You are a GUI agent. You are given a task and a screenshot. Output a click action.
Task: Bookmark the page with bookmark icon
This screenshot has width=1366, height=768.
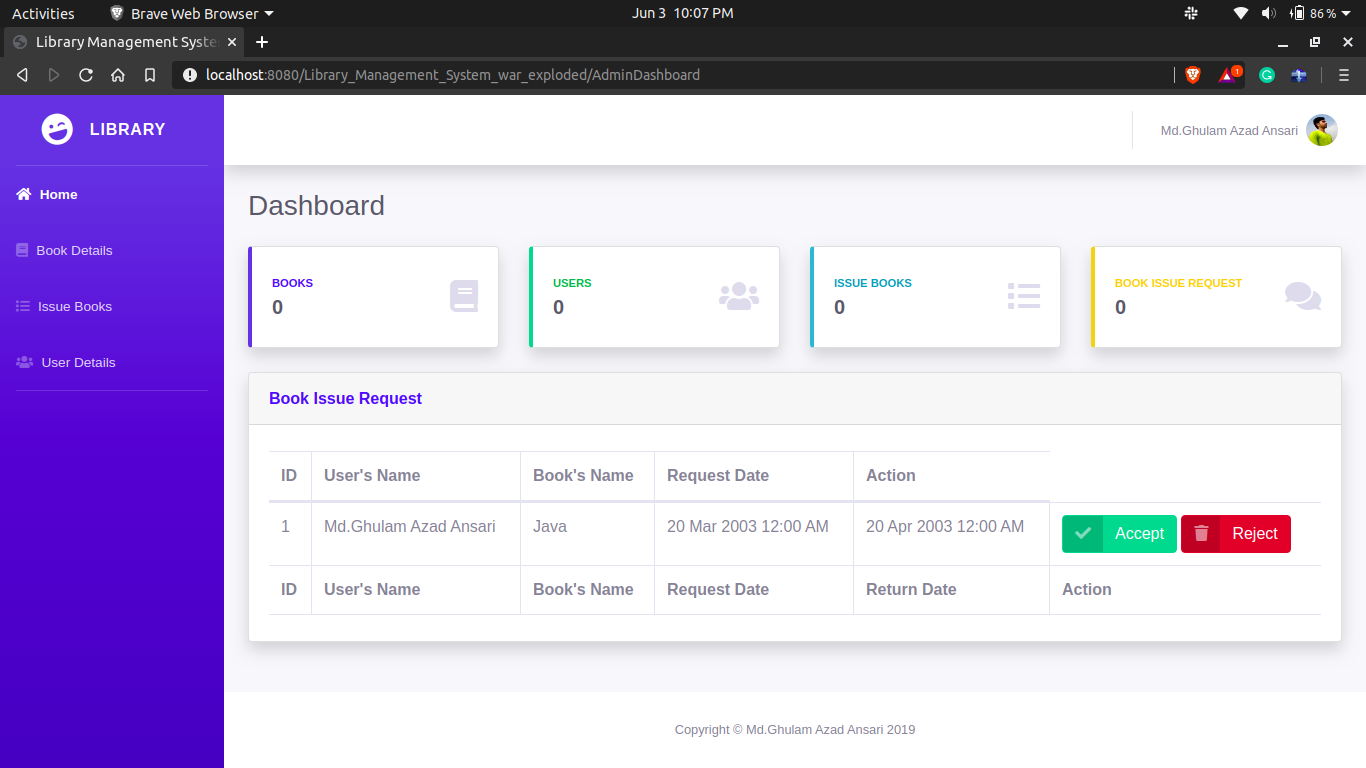(x=150, y=75)
